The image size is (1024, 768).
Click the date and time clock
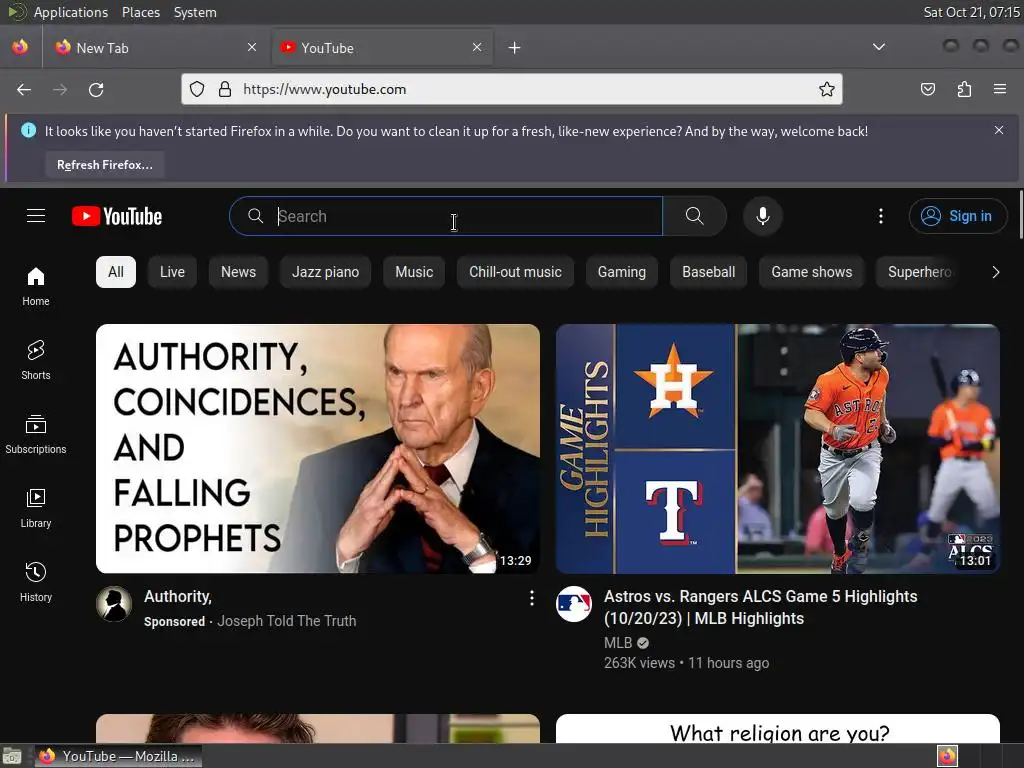coord(971,12)
